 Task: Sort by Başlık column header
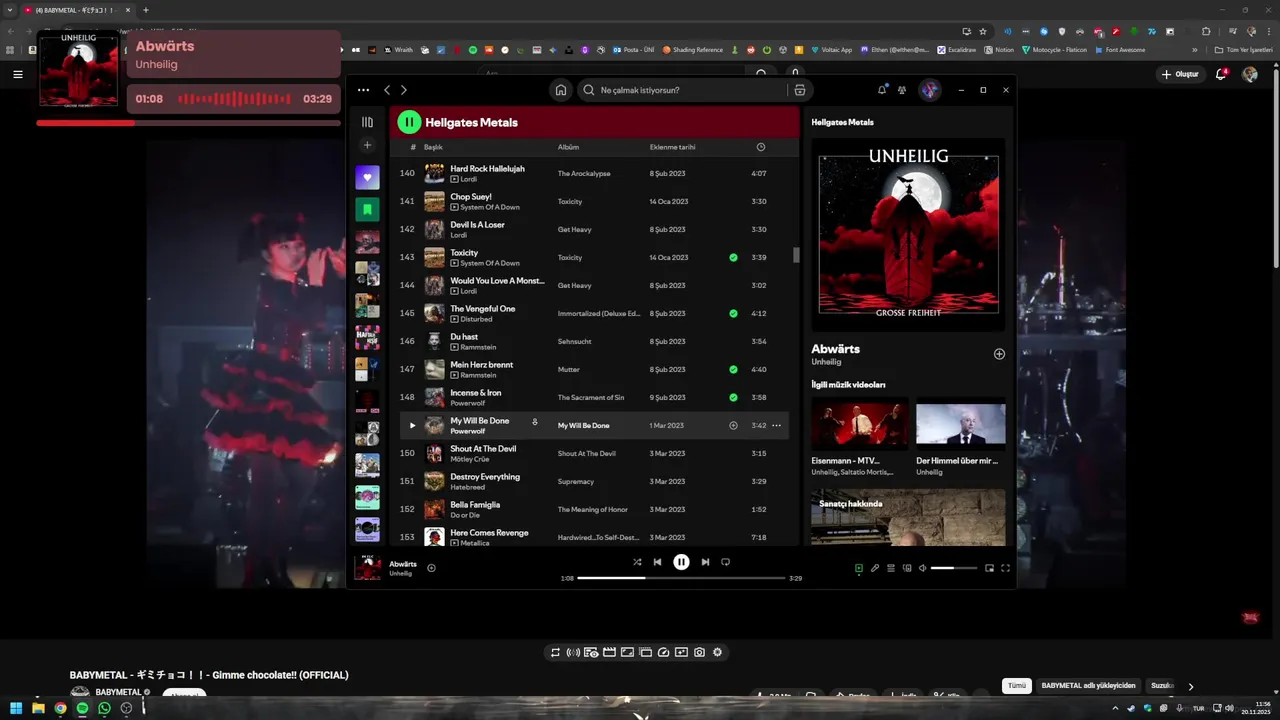[433, 147]
